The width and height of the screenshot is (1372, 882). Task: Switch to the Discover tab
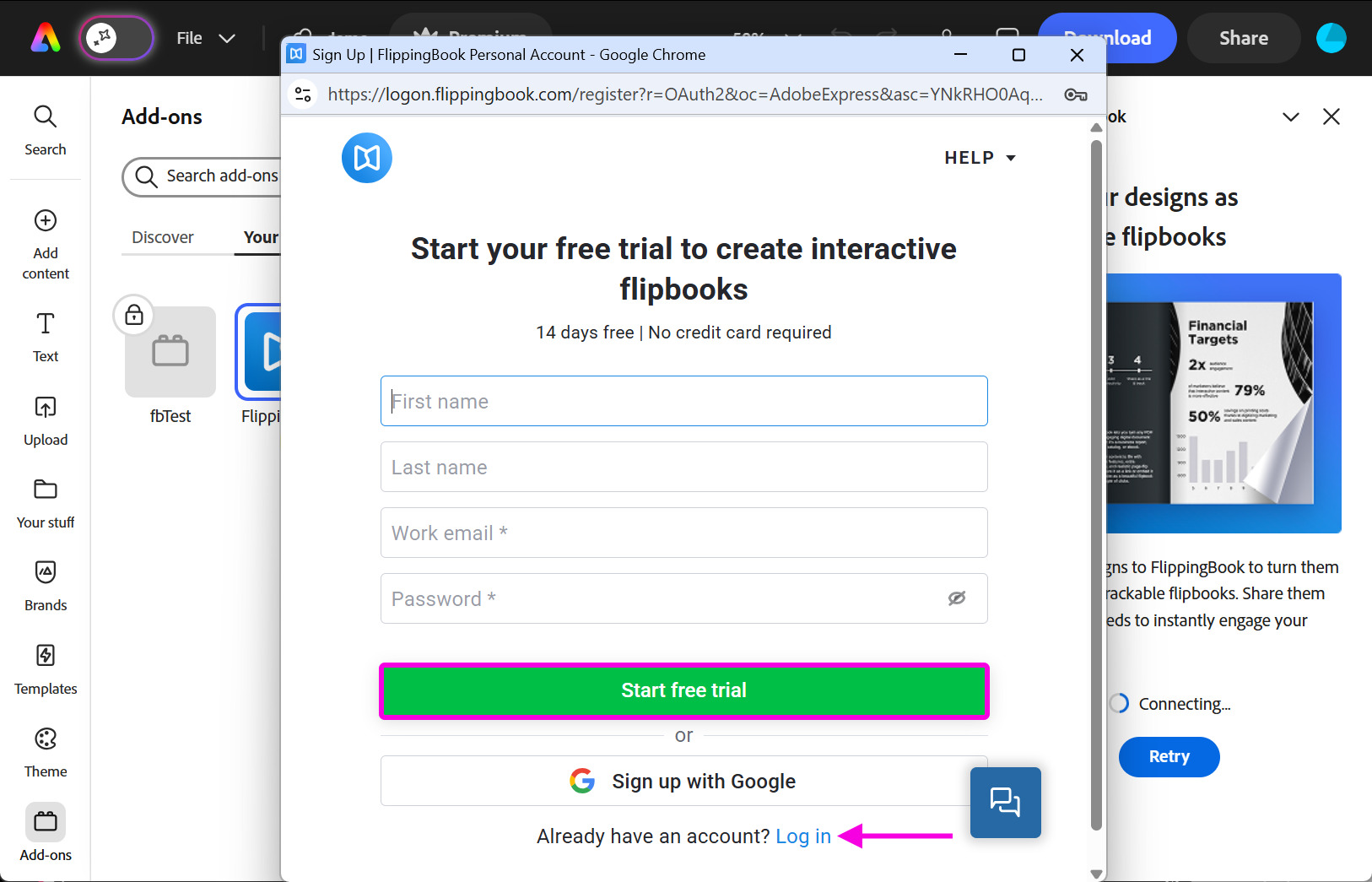click(163, 237)
